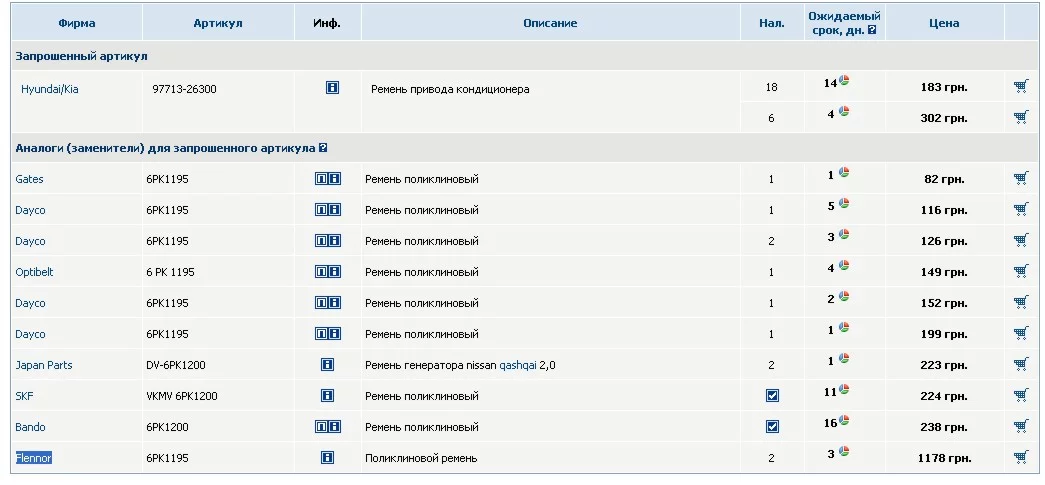
Task: Click the delivery chart icon beside the 14-day term
Action: [x=844, y=81]
